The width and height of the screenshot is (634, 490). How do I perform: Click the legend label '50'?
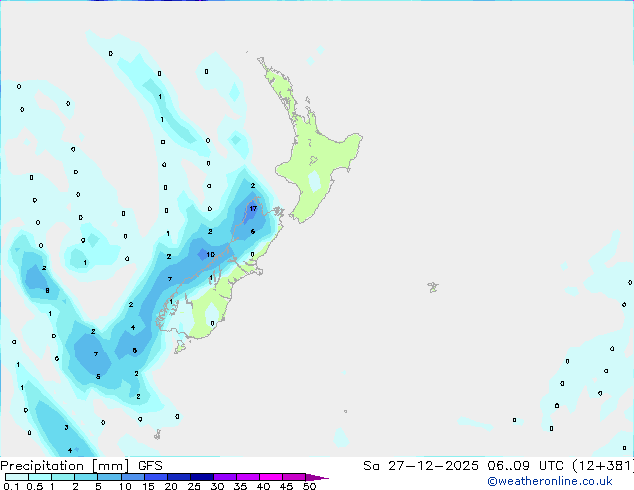point(309,486)
